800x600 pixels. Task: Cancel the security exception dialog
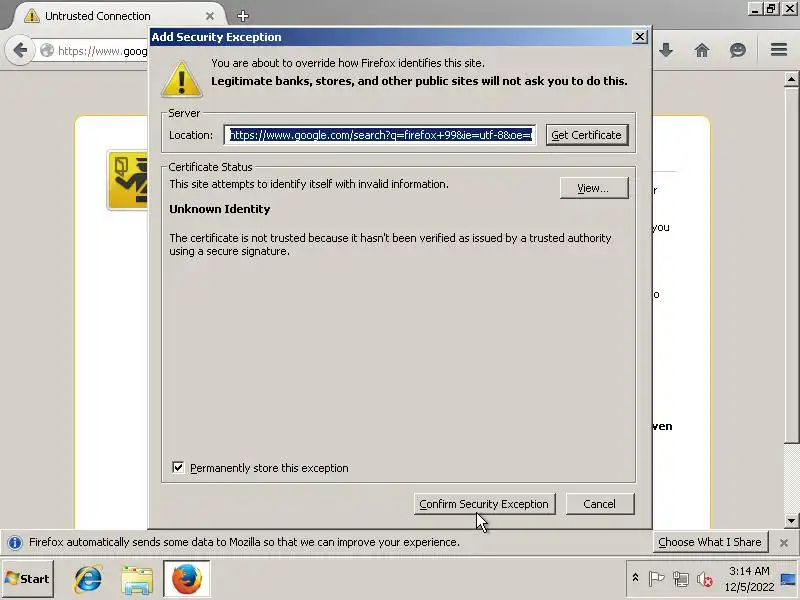tap(600, 504)
